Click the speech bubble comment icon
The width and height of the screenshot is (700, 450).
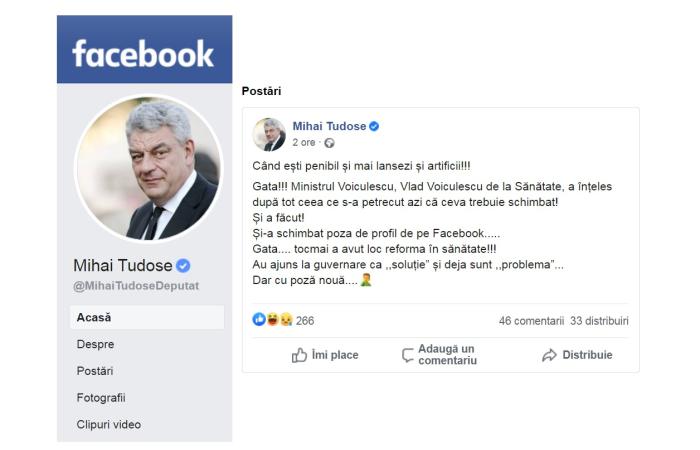point(407,355)
